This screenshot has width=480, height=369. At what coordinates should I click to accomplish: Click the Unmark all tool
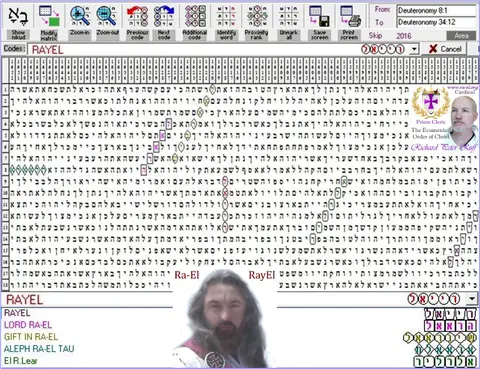click(x=288, y=22)
